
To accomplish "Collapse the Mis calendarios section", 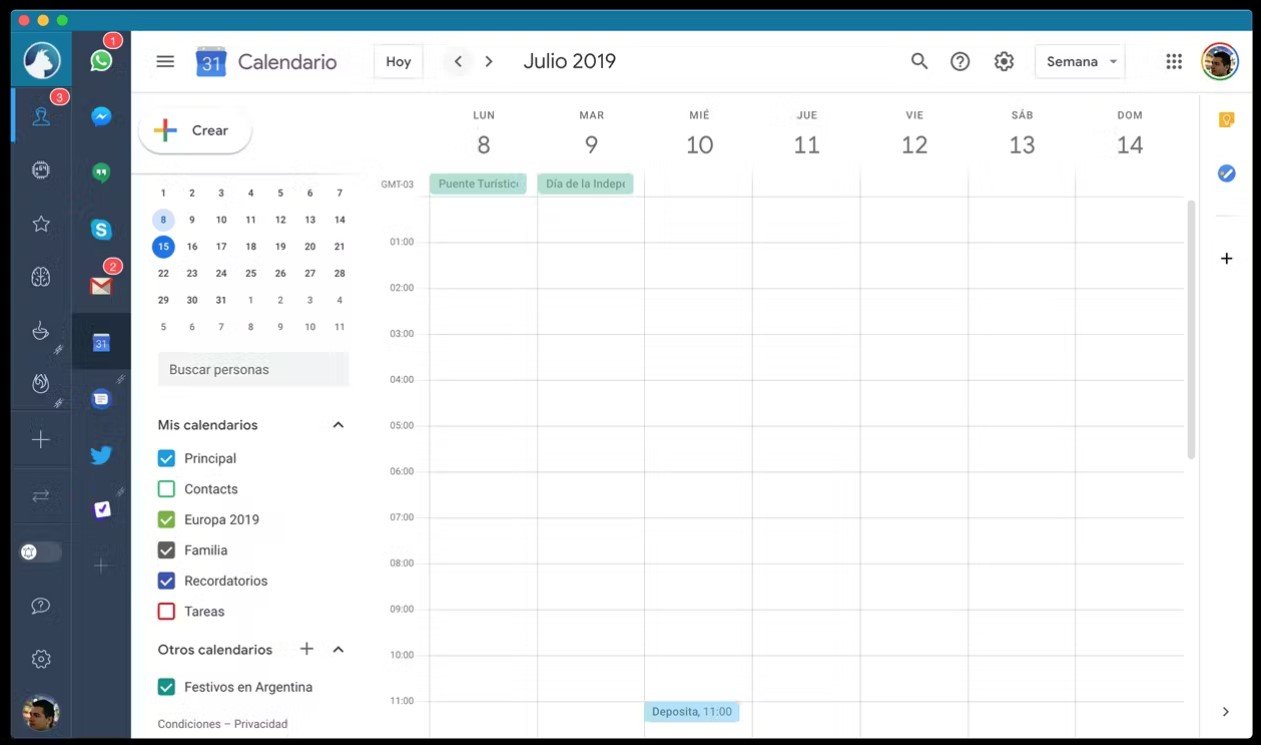I will 338,425.
